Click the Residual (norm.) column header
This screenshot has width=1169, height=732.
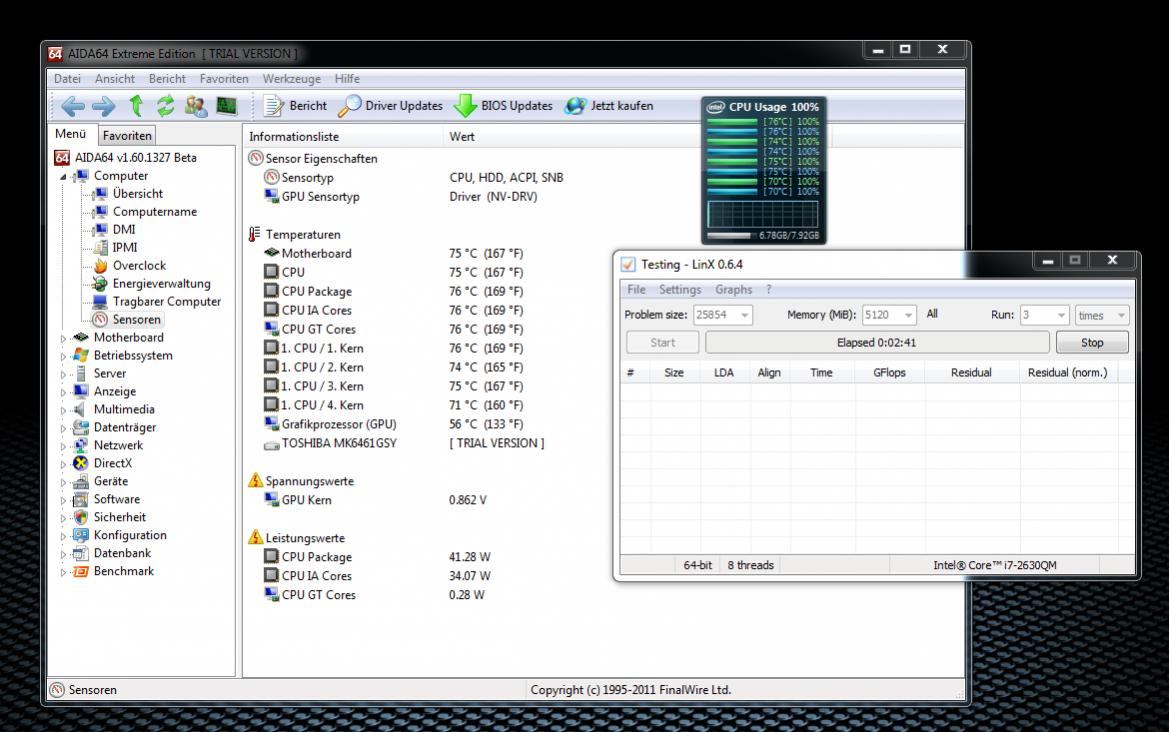pos(1068,372)
